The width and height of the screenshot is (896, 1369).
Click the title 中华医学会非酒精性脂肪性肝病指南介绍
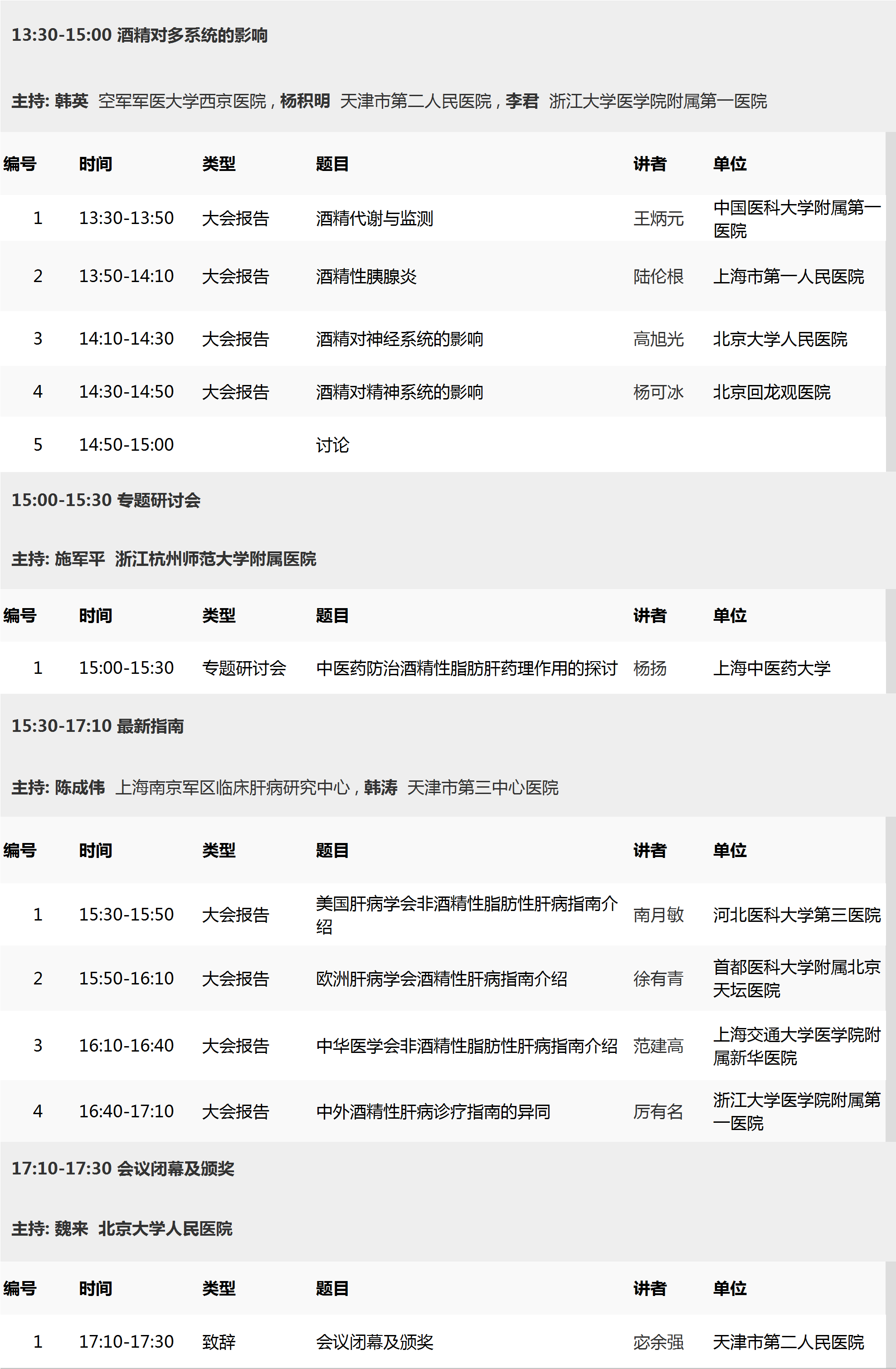pos(467,1046)
